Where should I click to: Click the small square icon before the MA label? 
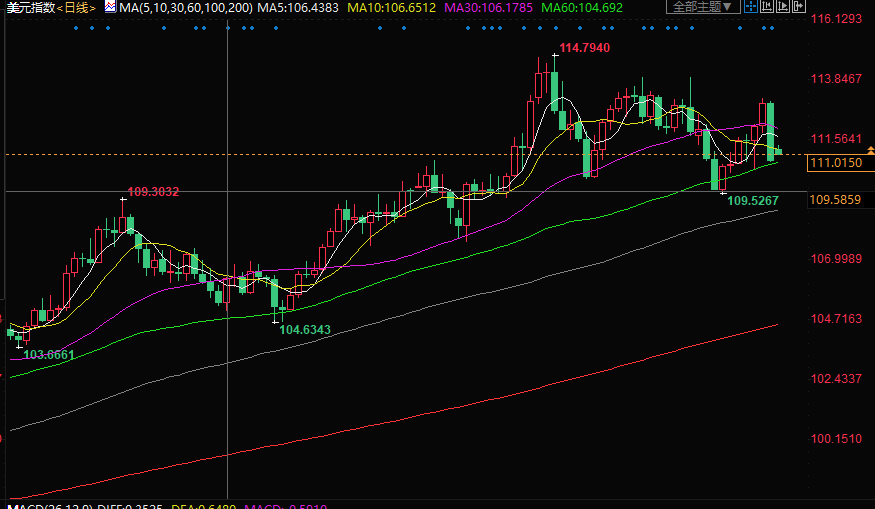point(110,7)
